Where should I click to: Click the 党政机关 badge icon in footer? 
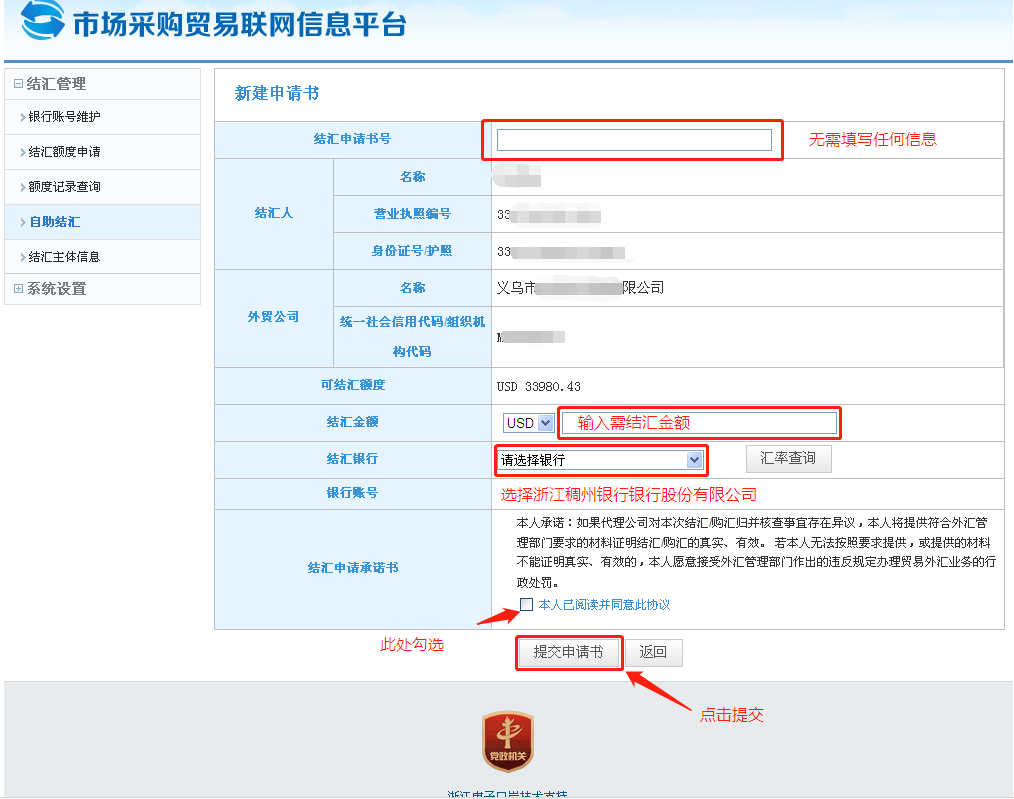508,741
